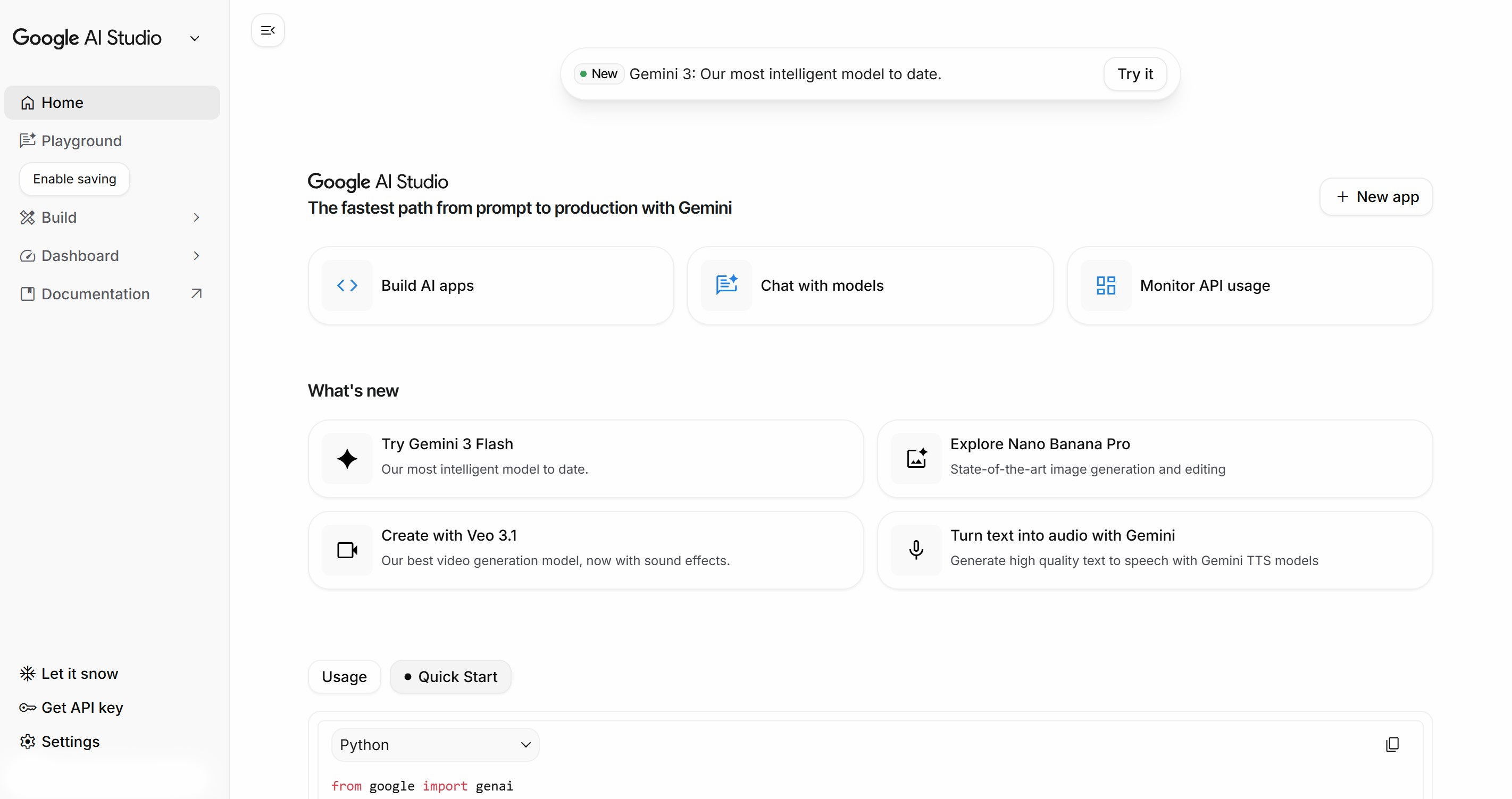Open the Python language dropdown

(435, 744)
